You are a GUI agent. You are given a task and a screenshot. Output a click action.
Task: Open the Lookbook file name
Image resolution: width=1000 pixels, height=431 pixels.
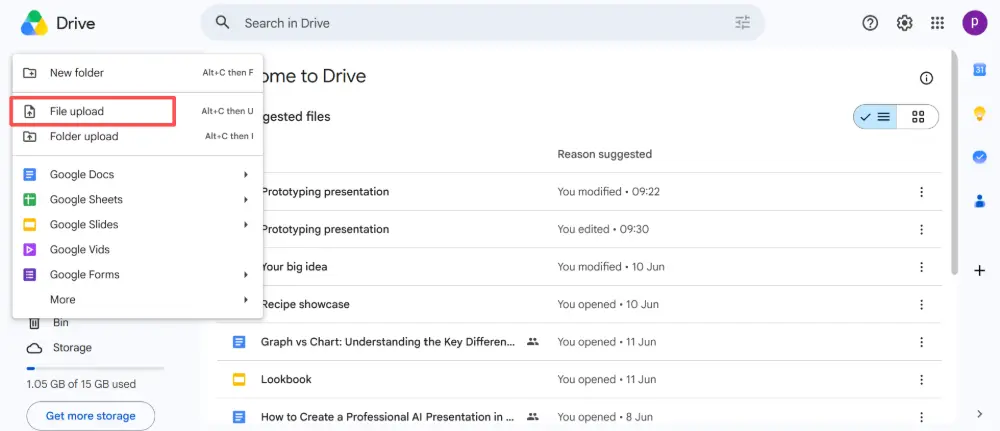(x=286, y=379)
